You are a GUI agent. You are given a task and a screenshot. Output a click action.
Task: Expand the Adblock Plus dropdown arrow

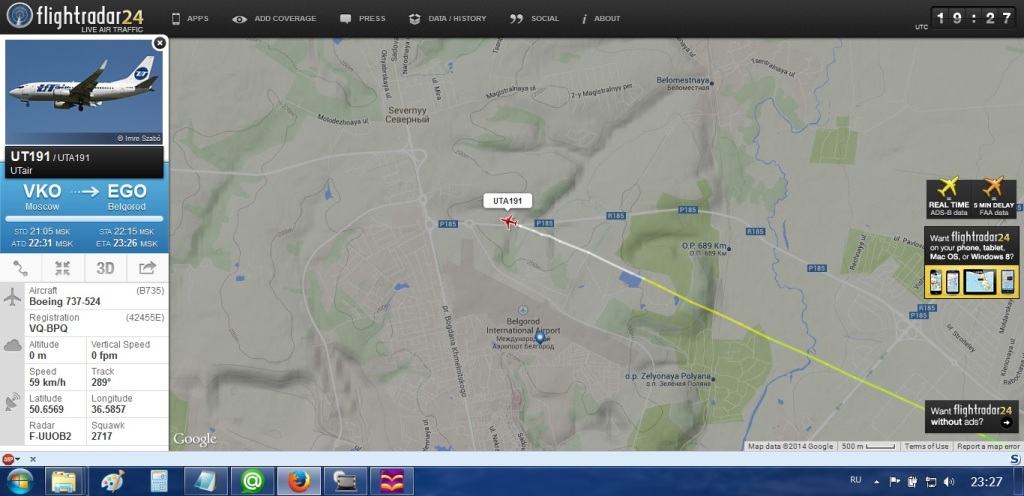click(x=18, y=459)
